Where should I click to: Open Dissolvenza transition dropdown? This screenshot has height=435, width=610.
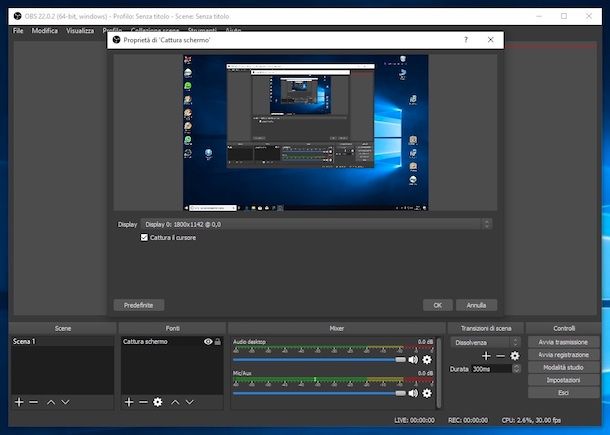(x=485, y=343)
